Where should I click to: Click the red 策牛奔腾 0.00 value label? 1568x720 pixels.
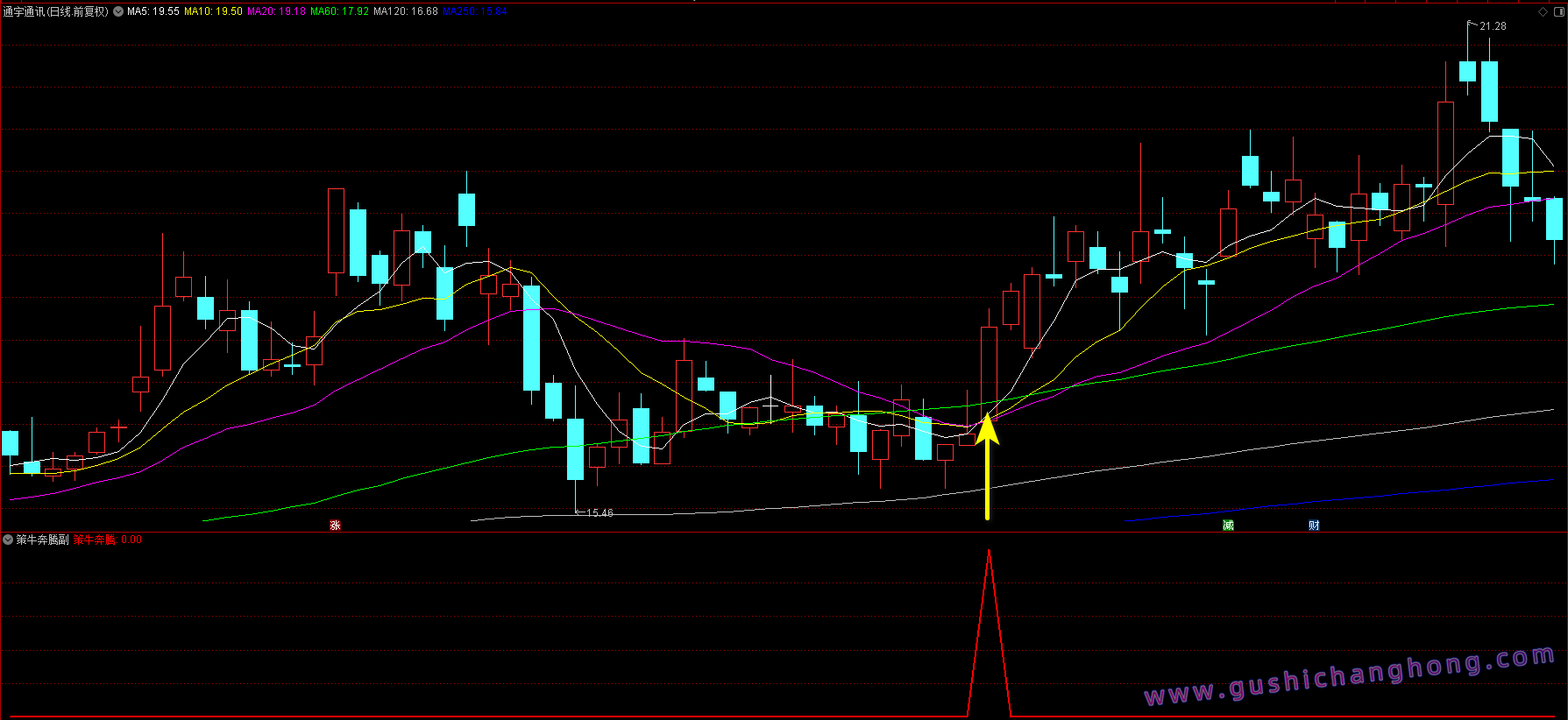[107, 540]
